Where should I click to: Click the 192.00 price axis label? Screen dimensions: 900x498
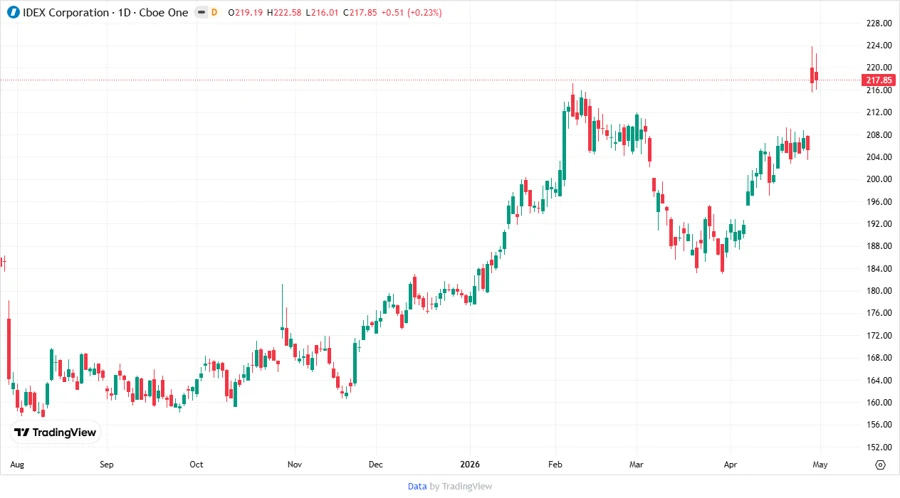point(879,224)
